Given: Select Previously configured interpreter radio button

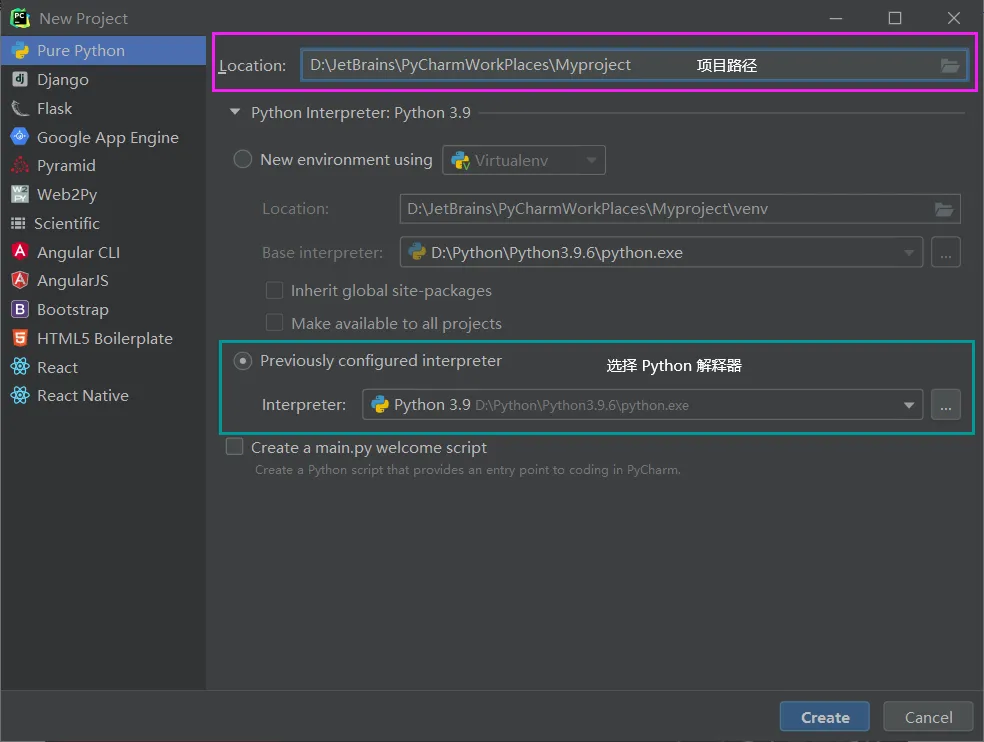Looking at the screenshot, I should tap(243, 360).
